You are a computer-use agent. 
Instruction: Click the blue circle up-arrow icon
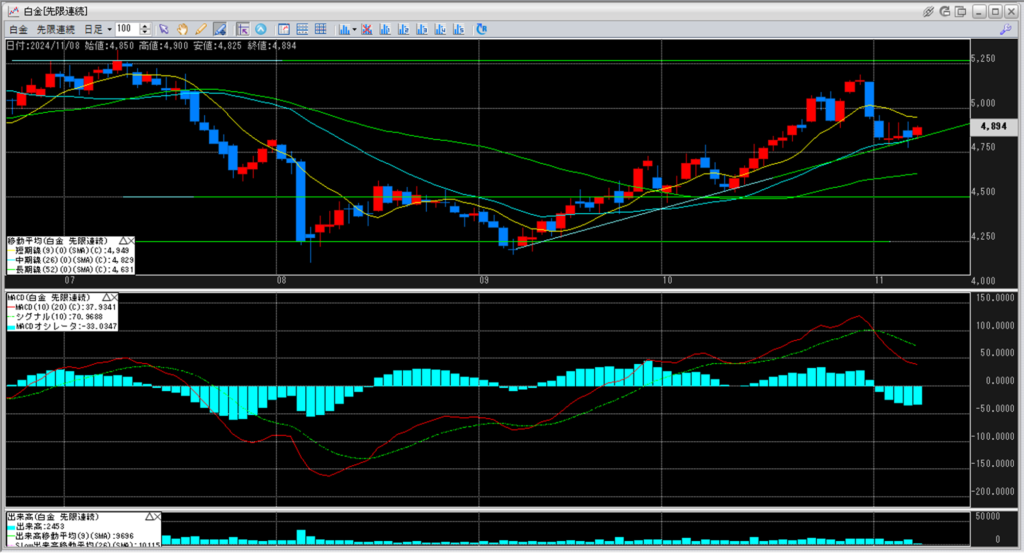point(260,29)
